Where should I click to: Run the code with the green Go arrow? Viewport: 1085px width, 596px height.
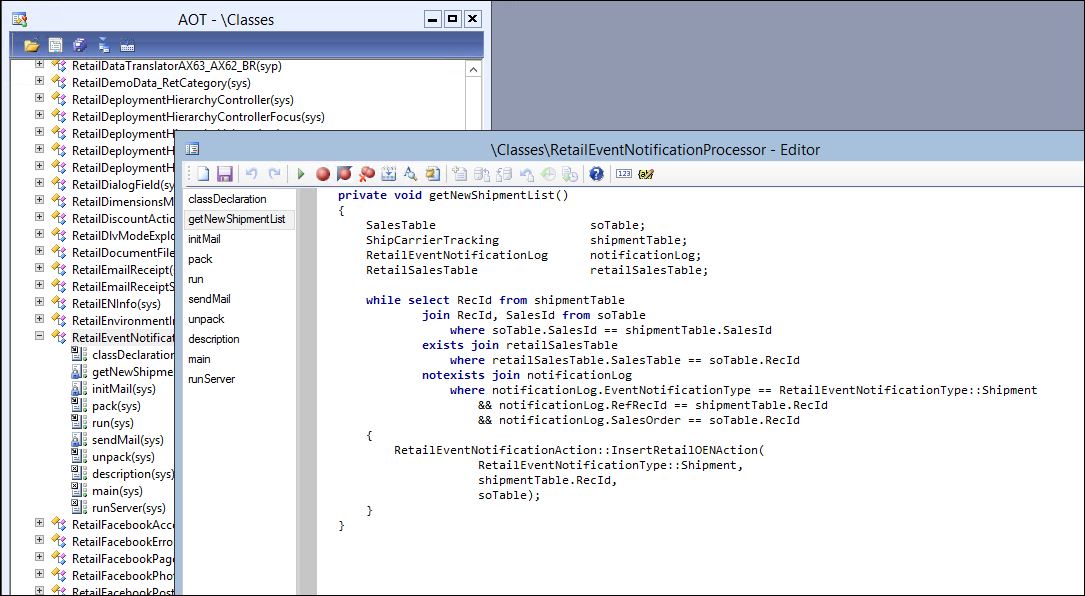pos(301,174)
